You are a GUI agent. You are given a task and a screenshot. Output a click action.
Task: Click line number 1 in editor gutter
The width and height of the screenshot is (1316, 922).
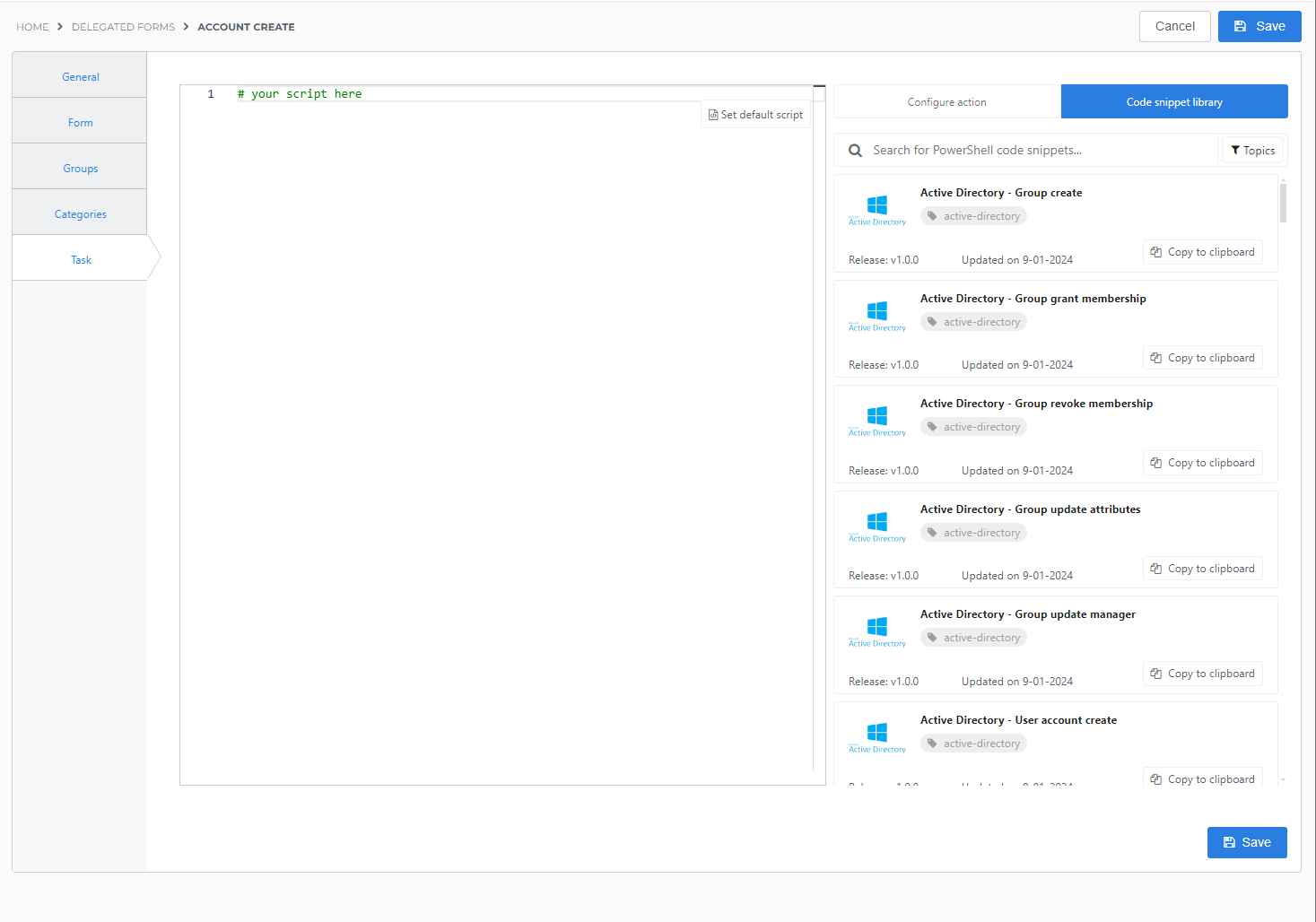pos(211,93)
